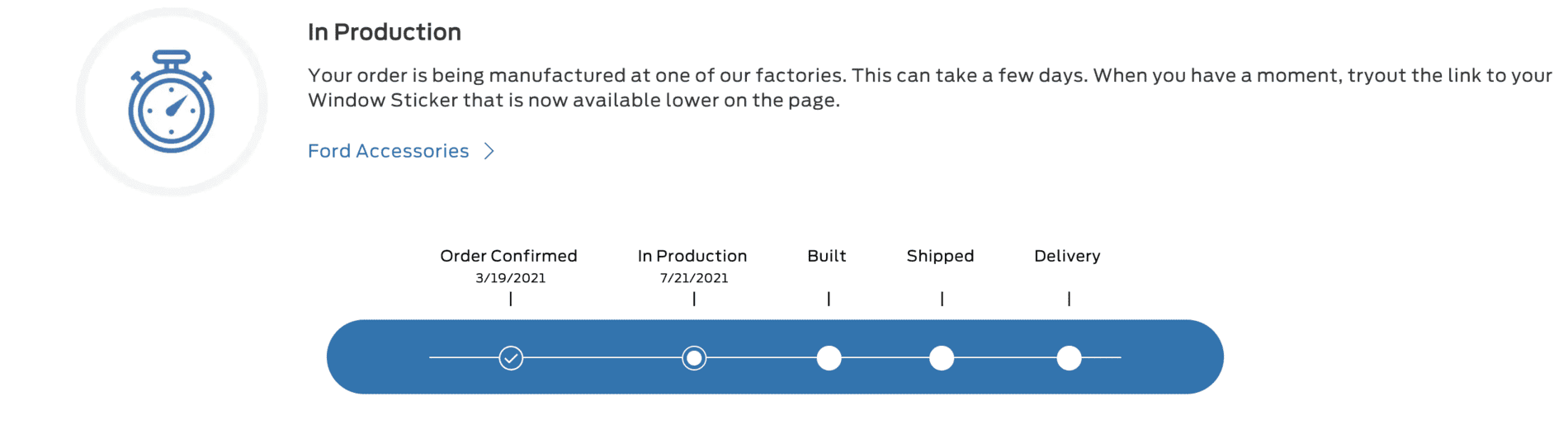The width and height of the screenshot is (1568, 425).
Task: Click the Built label
Action: [827, 256]
